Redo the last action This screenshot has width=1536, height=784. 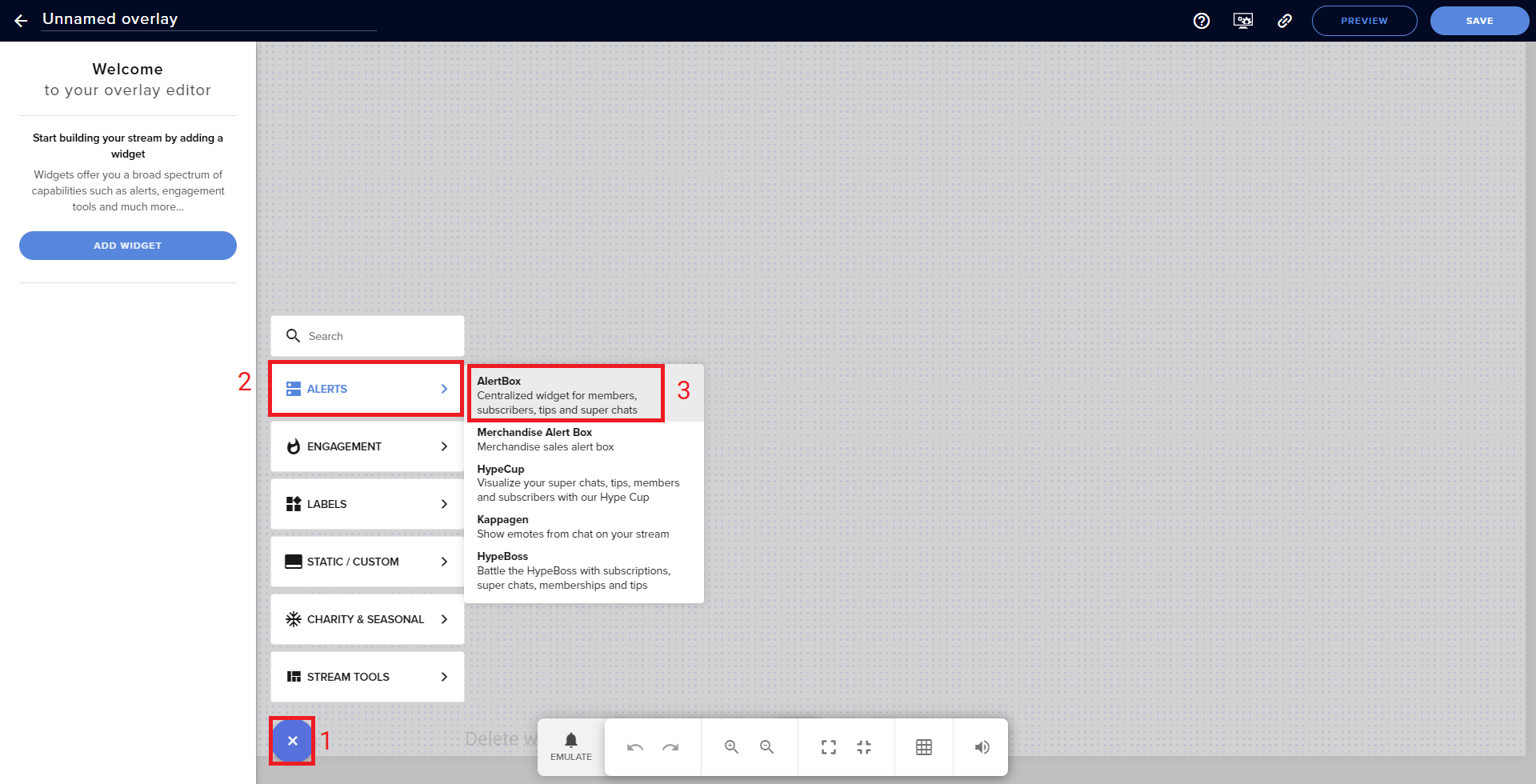[670, 747]
